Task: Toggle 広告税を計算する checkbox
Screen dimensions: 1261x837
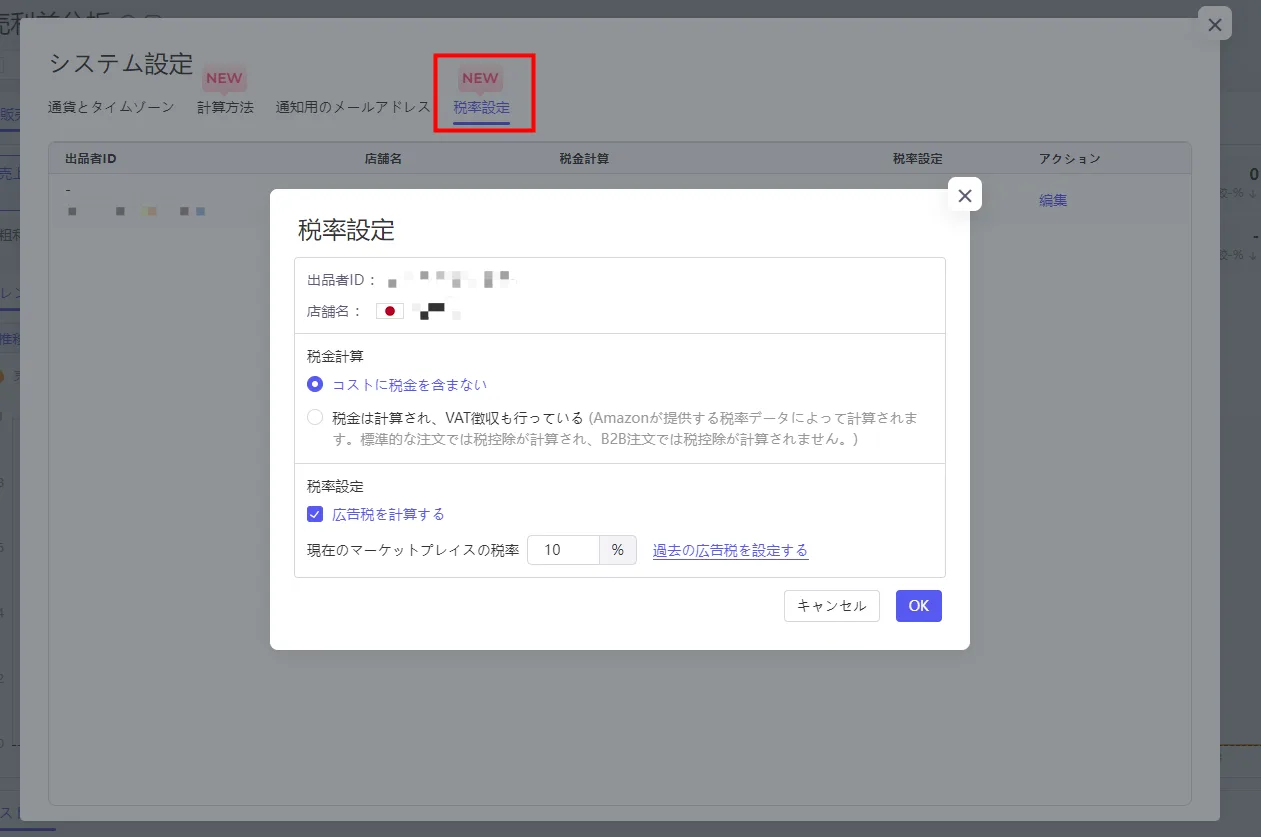Action: coord(315,514)
